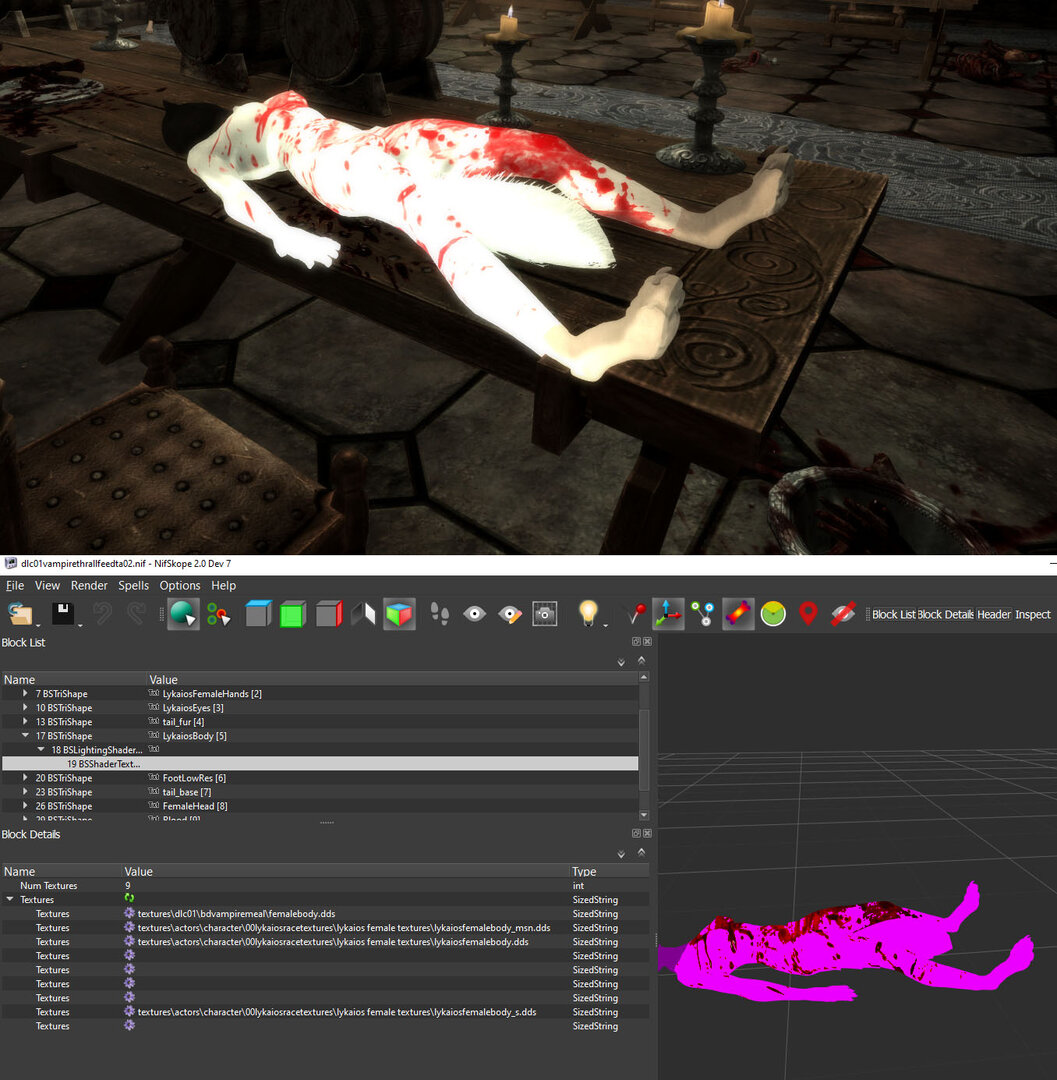The width and height of the screenshot is (1057, 1080).
Task: Toggle the Inspect toolbar button
Action: pos(1032,614)
